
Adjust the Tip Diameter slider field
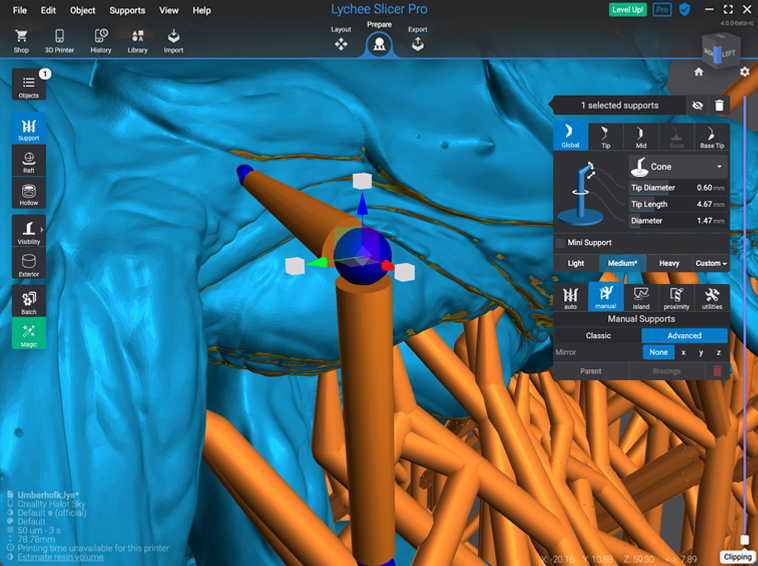pyautogui.click(x=678, y=188)
